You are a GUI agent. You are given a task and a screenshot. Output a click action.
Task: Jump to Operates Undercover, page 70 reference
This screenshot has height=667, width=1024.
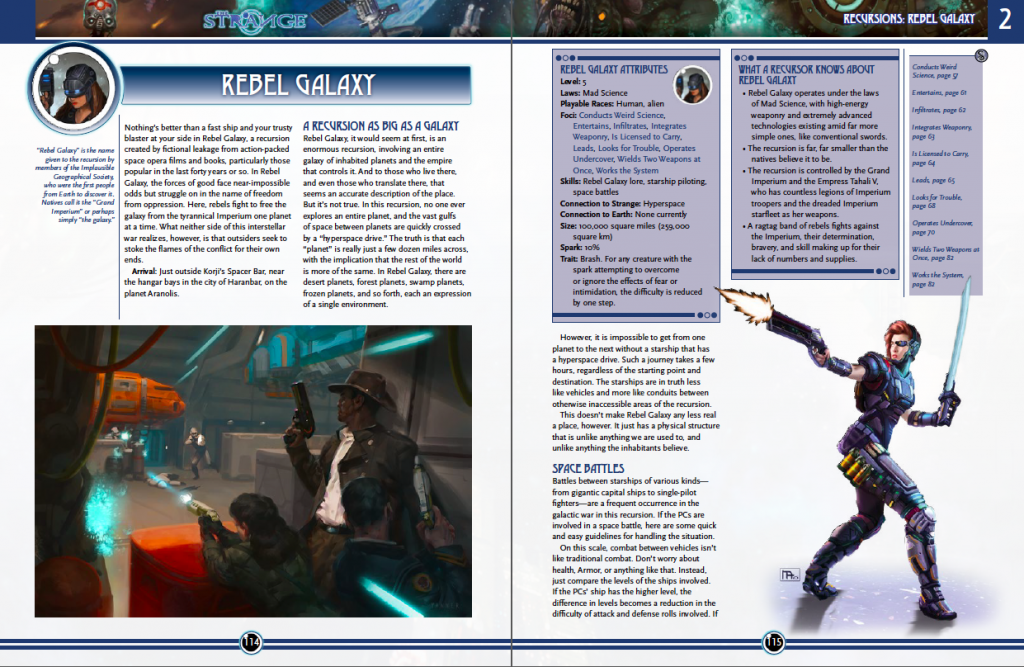(x=942, y=227)
